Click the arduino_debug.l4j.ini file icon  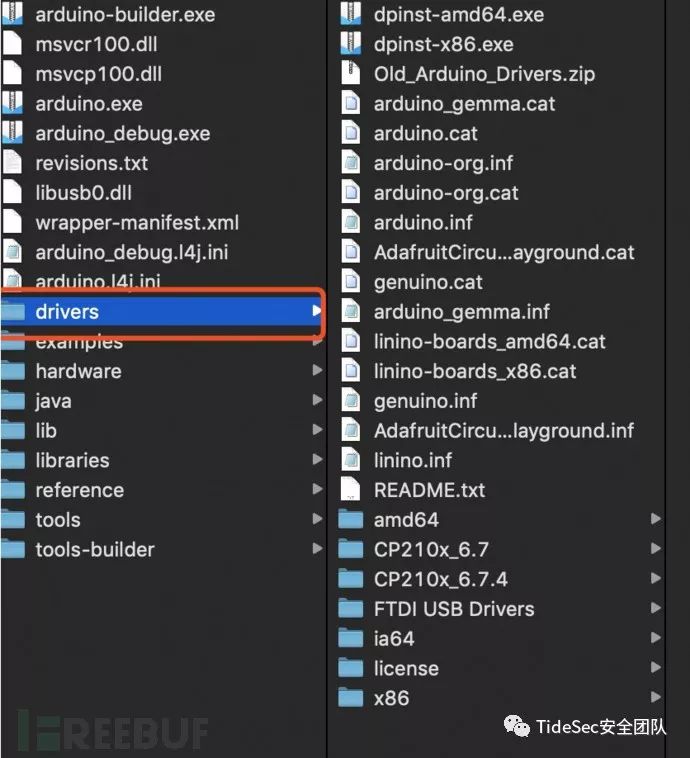coord(12,251)
